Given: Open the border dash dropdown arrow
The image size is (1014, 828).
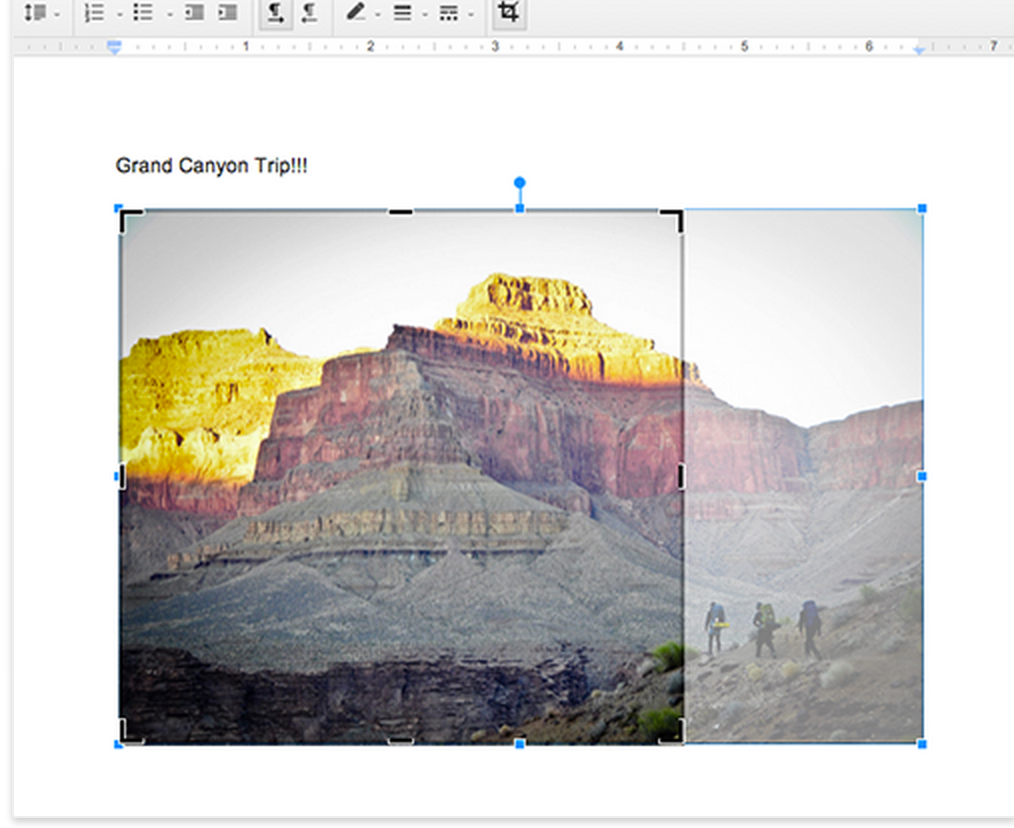Looking at the screenshot, I should point(470,13).
